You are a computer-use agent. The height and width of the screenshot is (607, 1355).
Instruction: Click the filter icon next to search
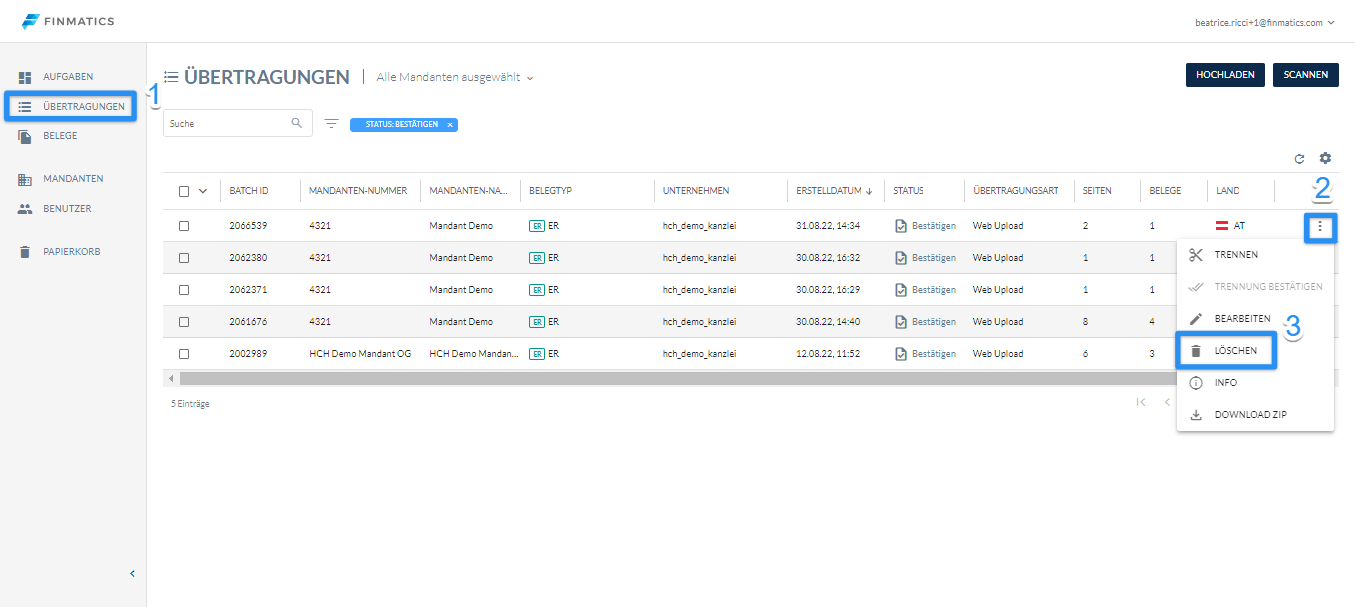point(331,124)
